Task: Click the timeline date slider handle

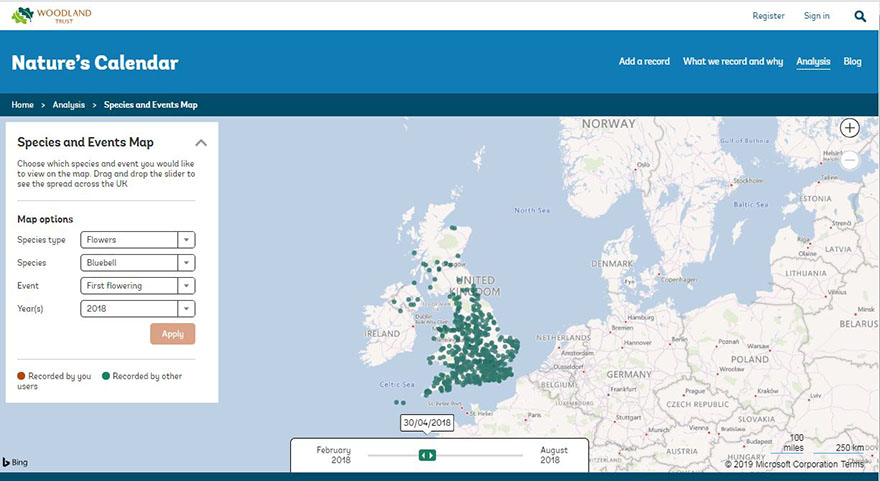Action: (x=427, y=455)
